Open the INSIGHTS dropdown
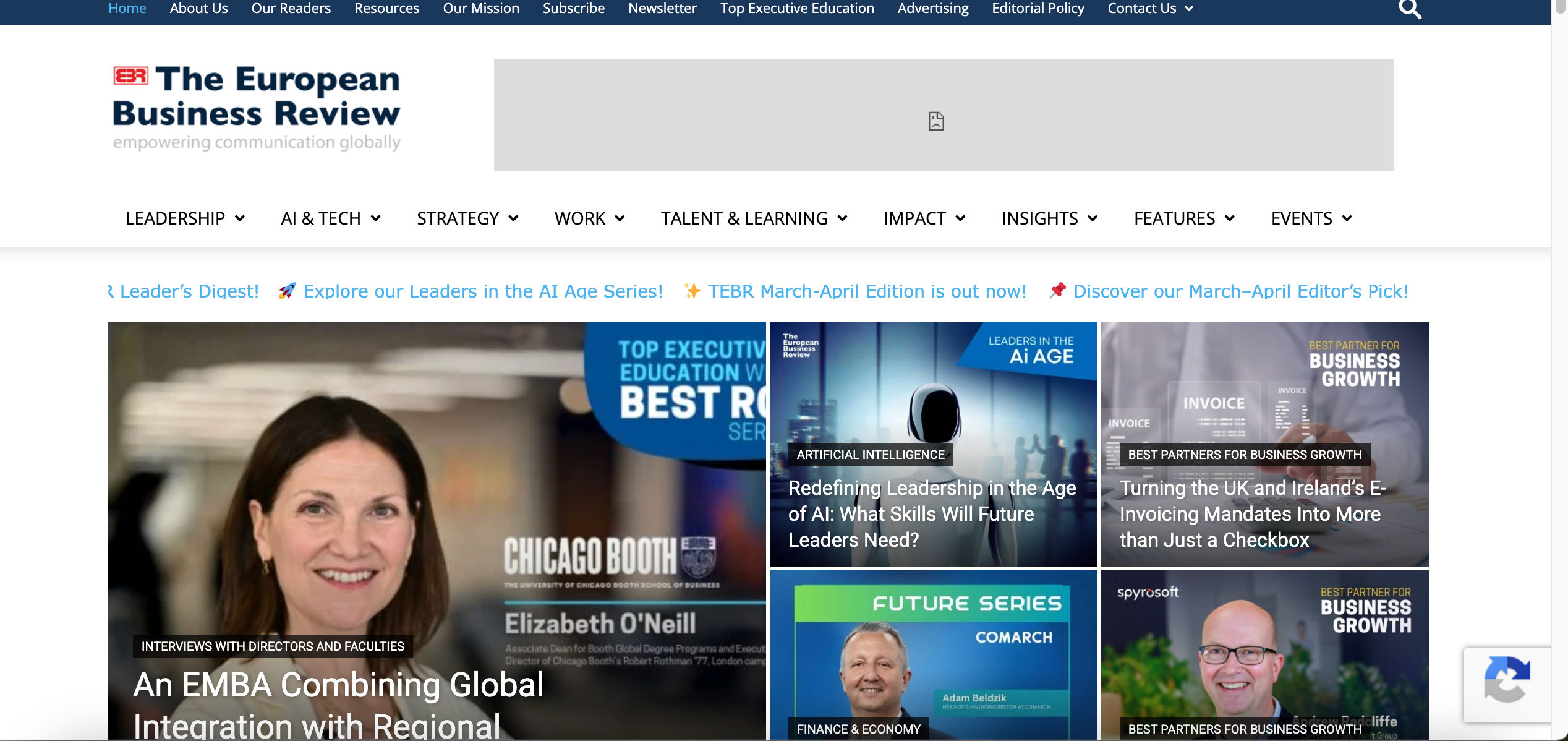Viewport: 1568px width, 741px height. (1049, 218)
